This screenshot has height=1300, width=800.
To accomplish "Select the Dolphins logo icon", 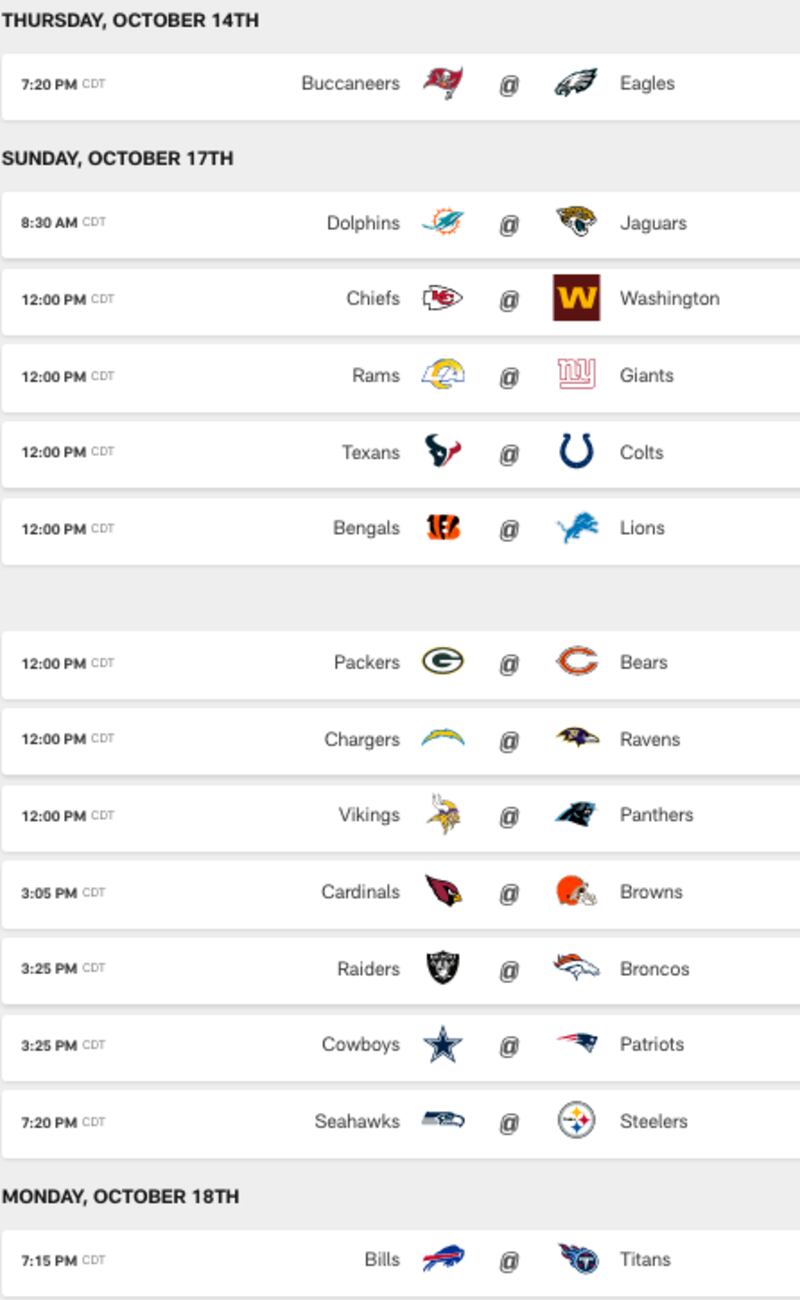I will pos(442,222).
